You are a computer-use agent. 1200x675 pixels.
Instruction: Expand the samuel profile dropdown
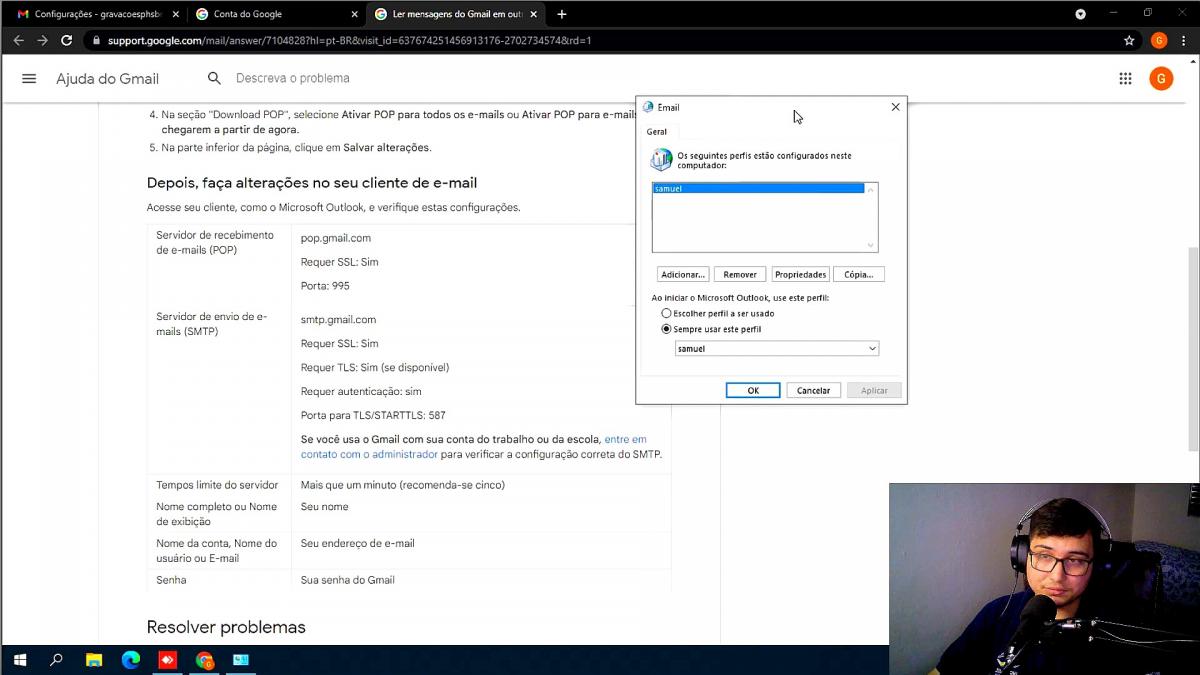(x=872, y=349)
